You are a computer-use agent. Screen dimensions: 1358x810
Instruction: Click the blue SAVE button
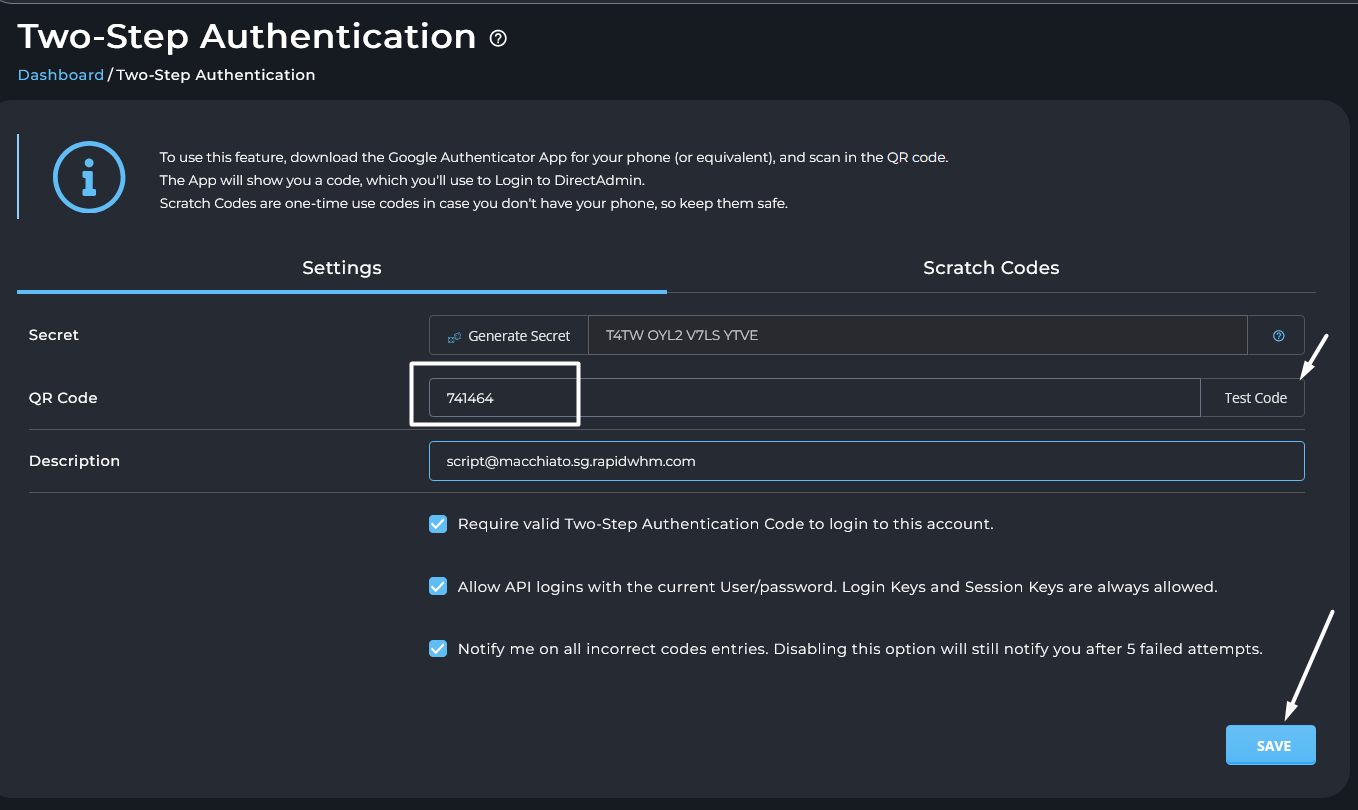(1271, 746)
